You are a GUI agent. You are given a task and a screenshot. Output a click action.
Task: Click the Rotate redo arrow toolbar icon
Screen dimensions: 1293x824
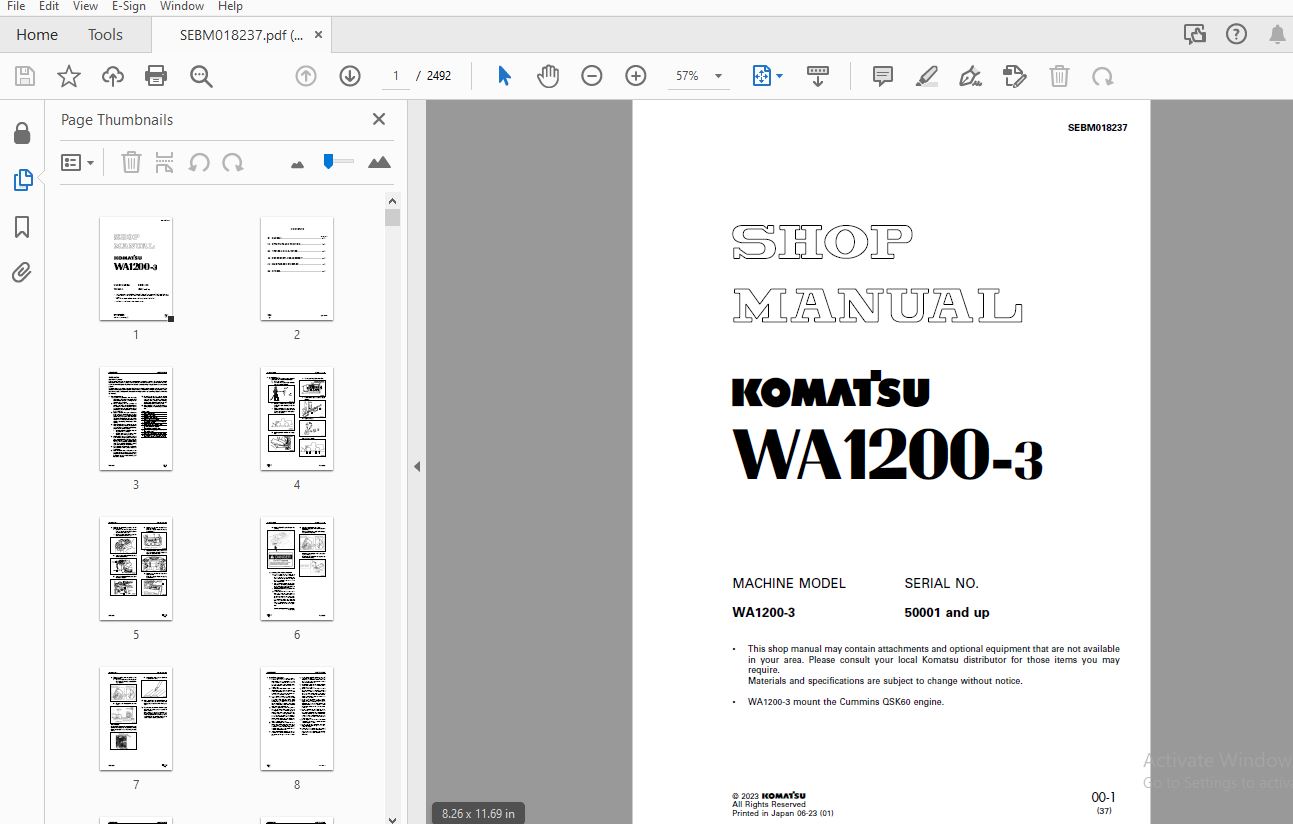click(x=1102, y=76)
